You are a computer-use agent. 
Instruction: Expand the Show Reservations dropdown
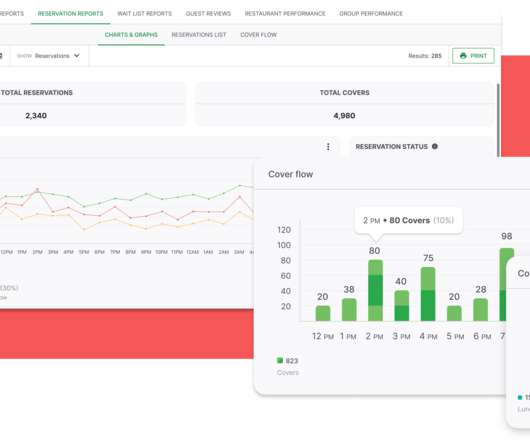click(x=49, y=56)
